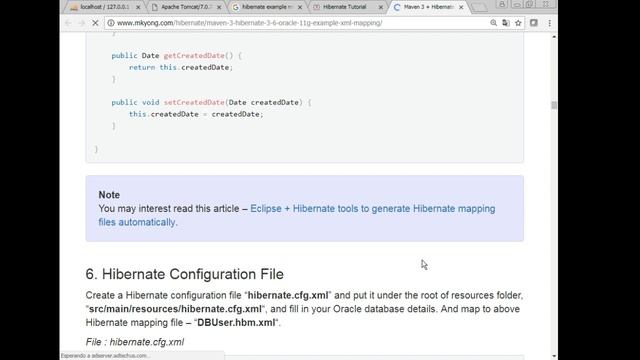The width and height of the screenshot is (640, 360).
Task: Click the 'Esperando a adserver' status bar text
Action: pyautogui.click(x=105, y=356)
